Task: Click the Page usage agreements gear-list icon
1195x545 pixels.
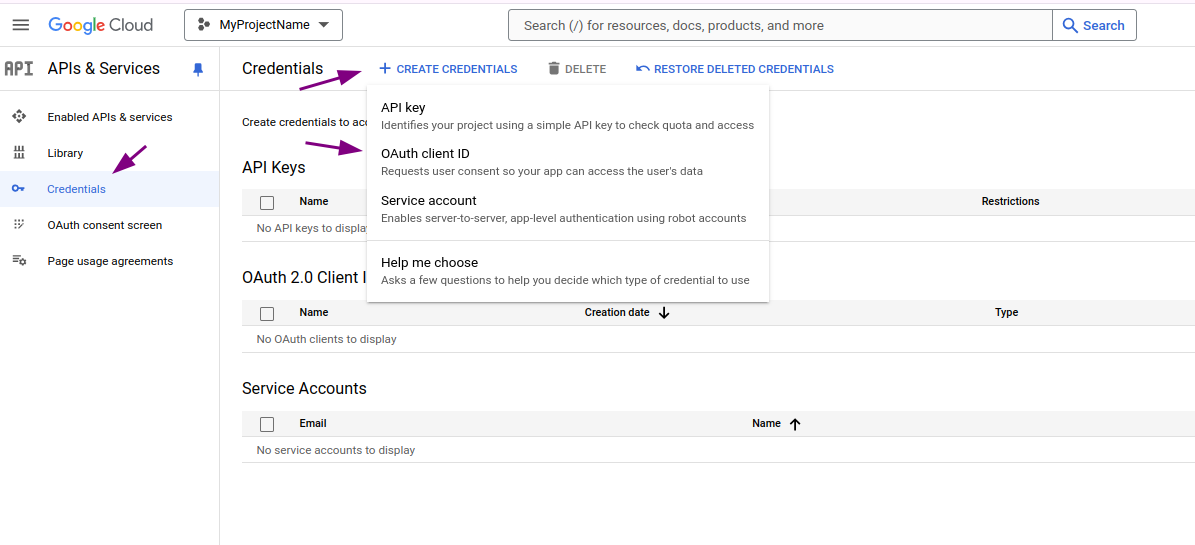Action: (x=19, y=261)
